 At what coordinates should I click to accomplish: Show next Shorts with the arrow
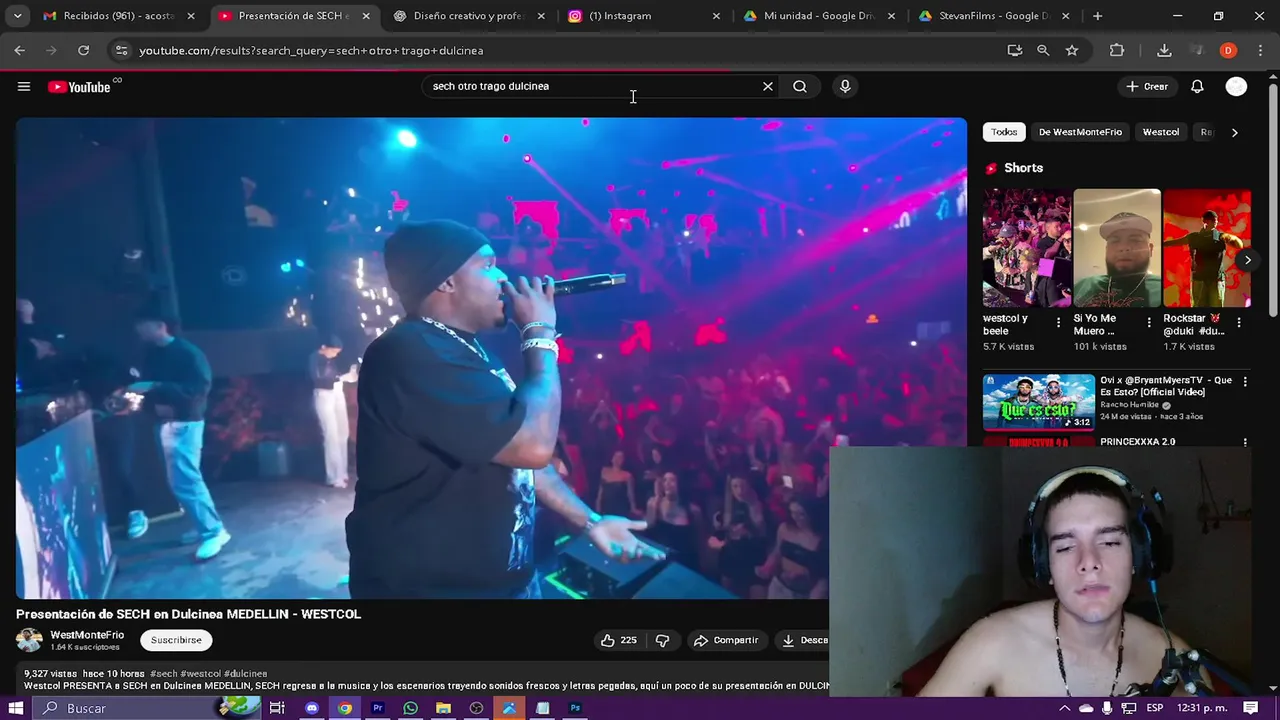tap(1247, 260)
